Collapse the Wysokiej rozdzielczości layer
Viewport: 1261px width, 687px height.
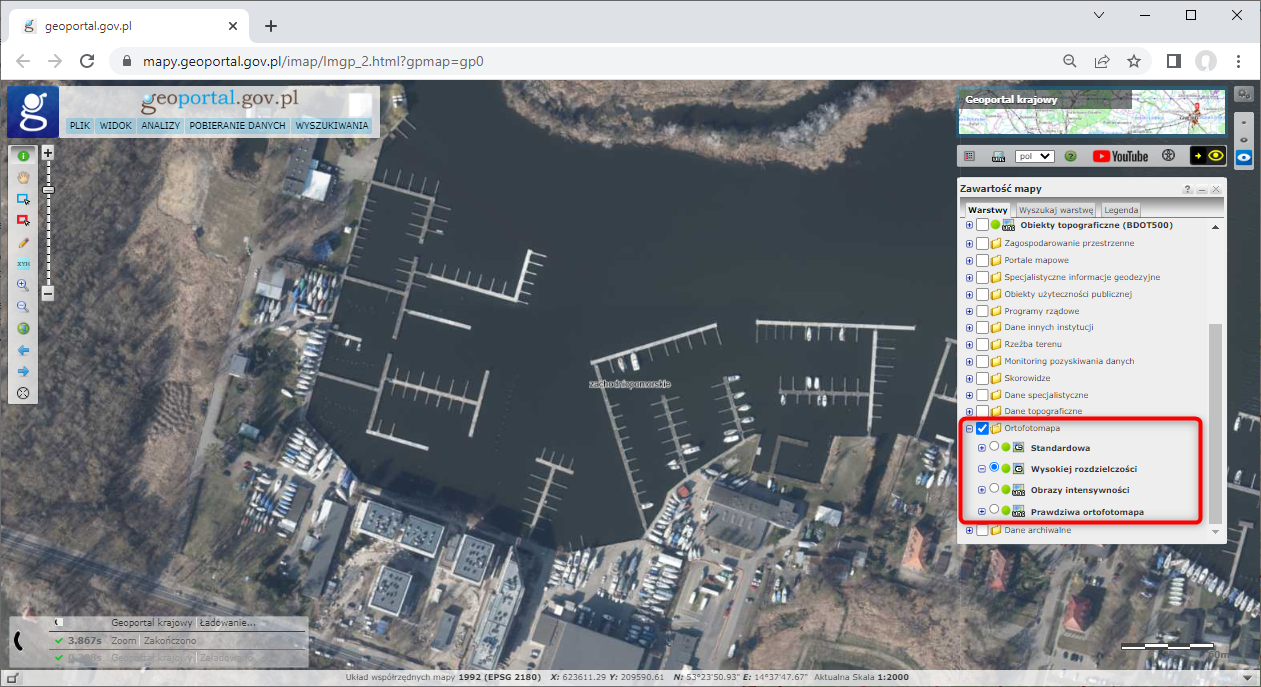point(981,469)
